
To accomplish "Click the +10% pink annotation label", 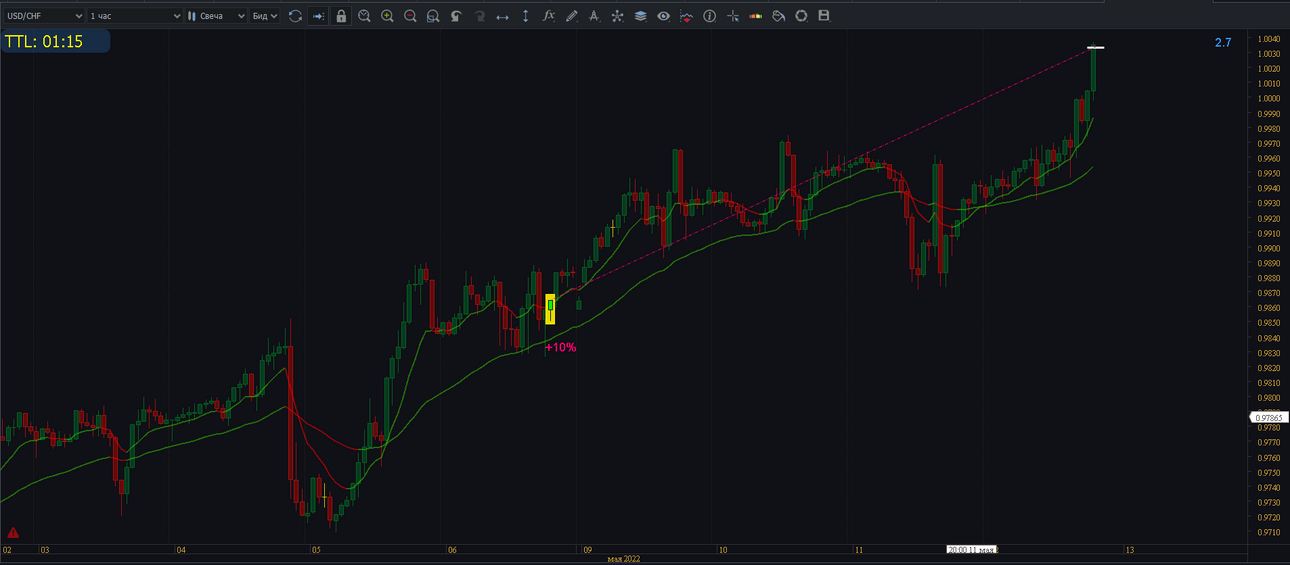I will [560, 347].
